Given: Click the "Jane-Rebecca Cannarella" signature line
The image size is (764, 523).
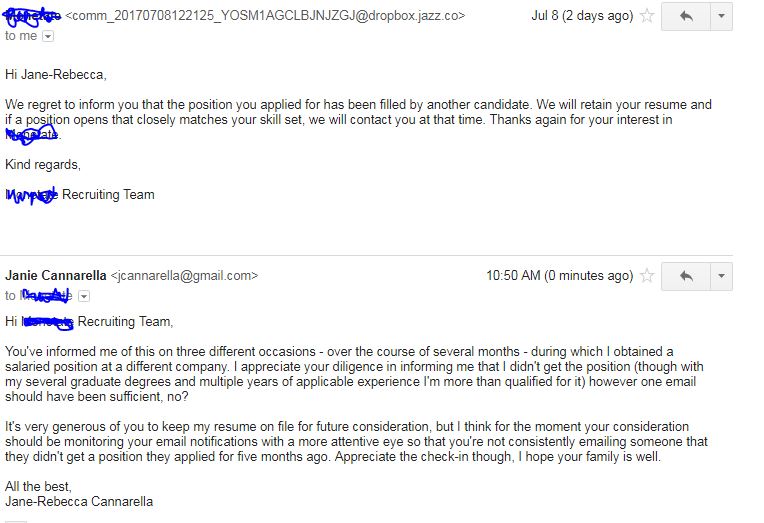Looking at the screenshot, I should coord(79,501).
